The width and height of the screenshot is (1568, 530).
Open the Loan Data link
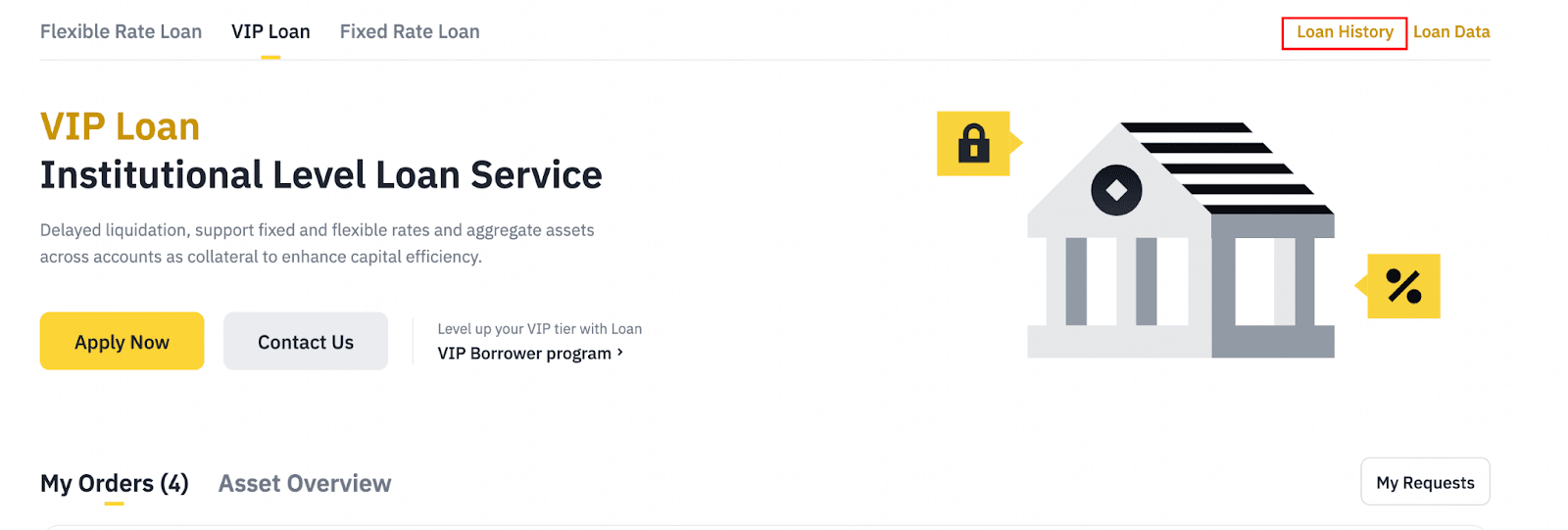[x=1451, y=32]
